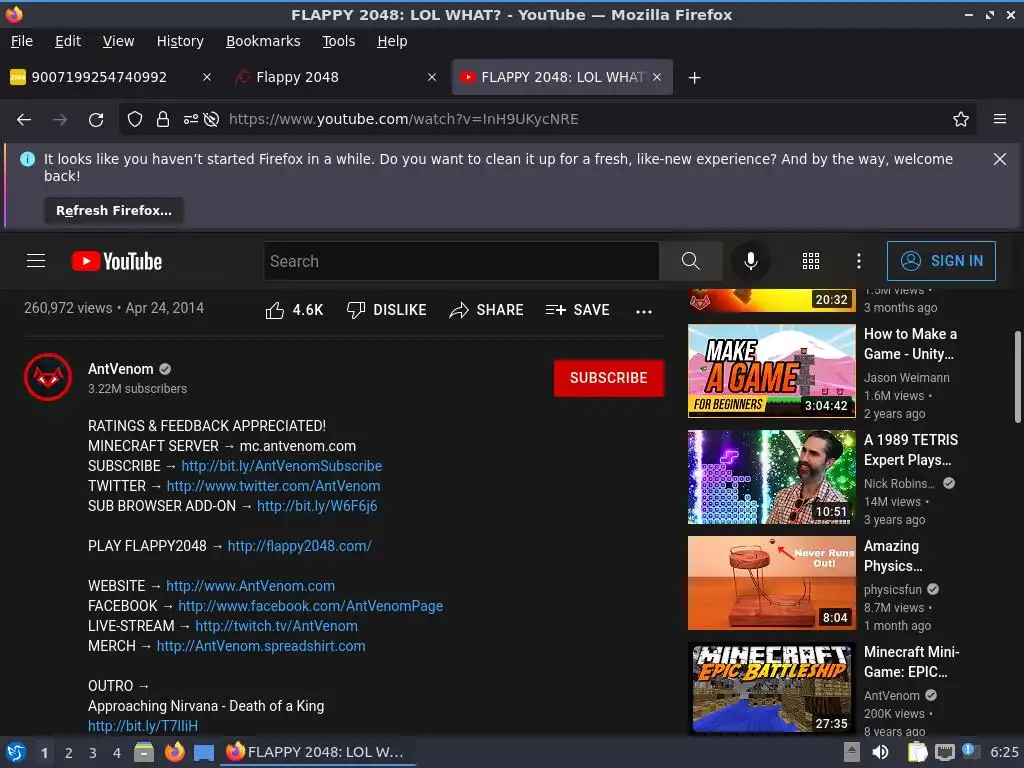Viewport: 1024px width, 768px height.
Task: Click the YouTube search magnifier button
Action: coord(690,261)
